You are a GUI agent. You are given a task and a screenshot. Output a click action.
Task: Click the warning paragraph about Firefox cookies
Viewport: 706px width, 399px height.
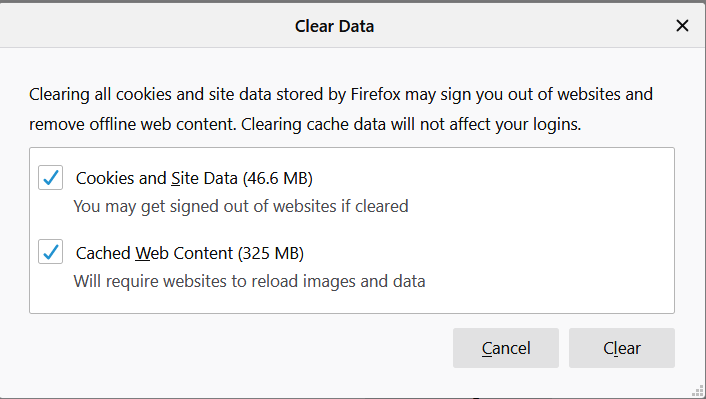(x=341, y=109)
